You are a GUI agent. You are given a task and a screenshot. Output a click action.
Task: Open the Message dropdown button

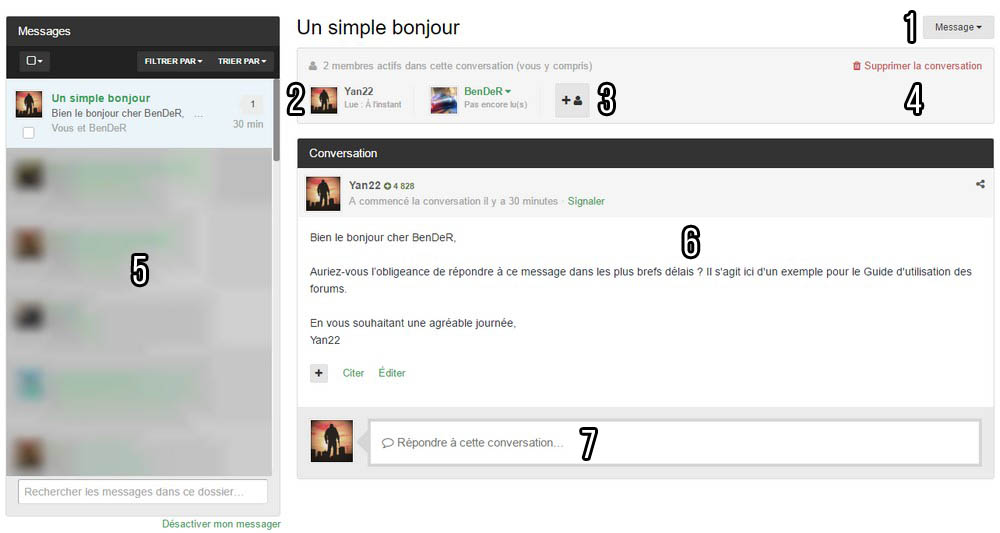pos(958,27)
